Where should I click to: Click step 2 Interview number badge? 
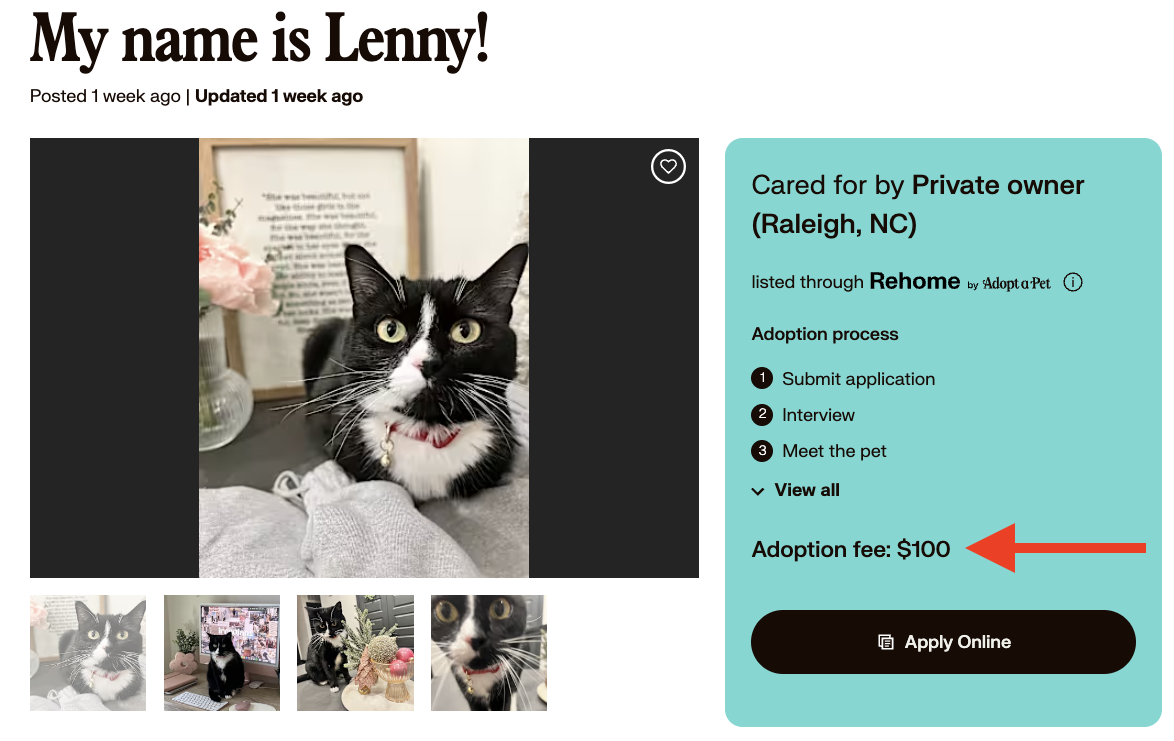tap(762, 414)
